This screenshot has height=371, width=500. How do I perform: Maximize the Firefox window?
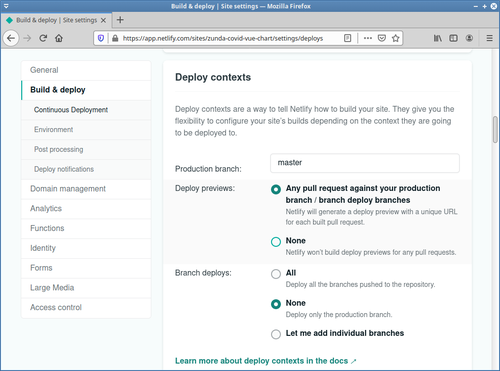pos(484,6)
